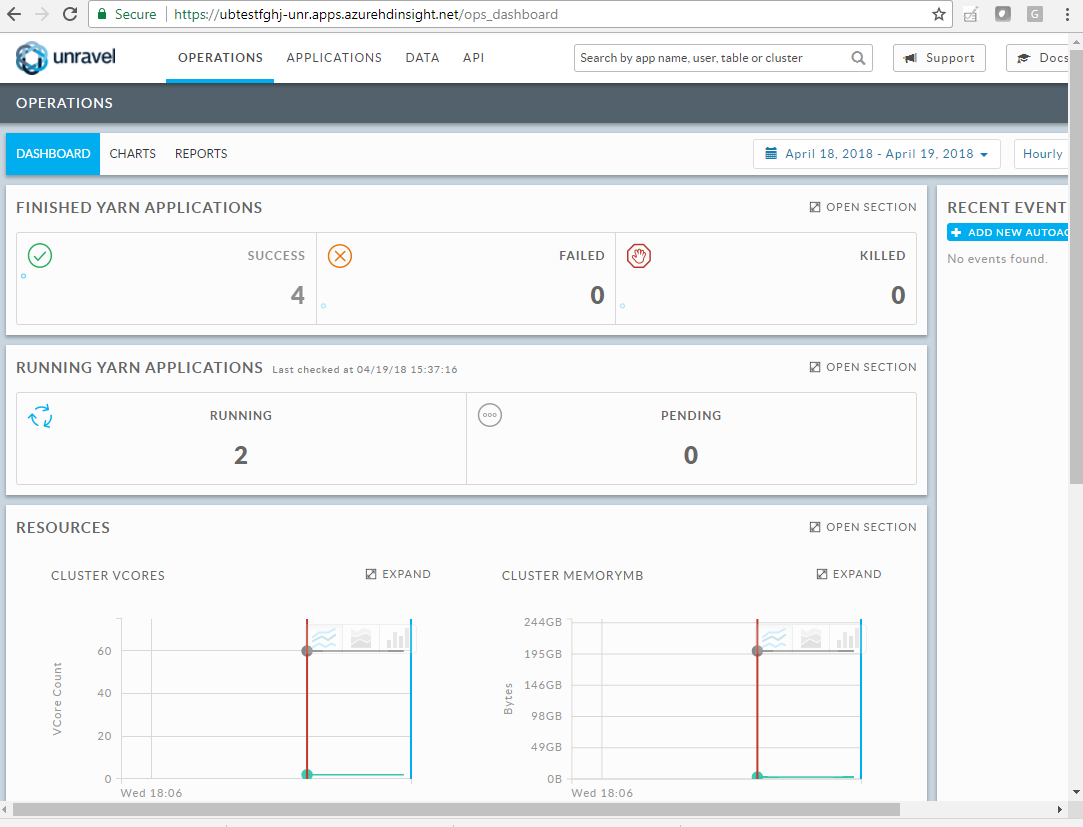This screenshot has height=827, width=1083.
Task: Open the Data tab
Action: [x=423, y=58]
